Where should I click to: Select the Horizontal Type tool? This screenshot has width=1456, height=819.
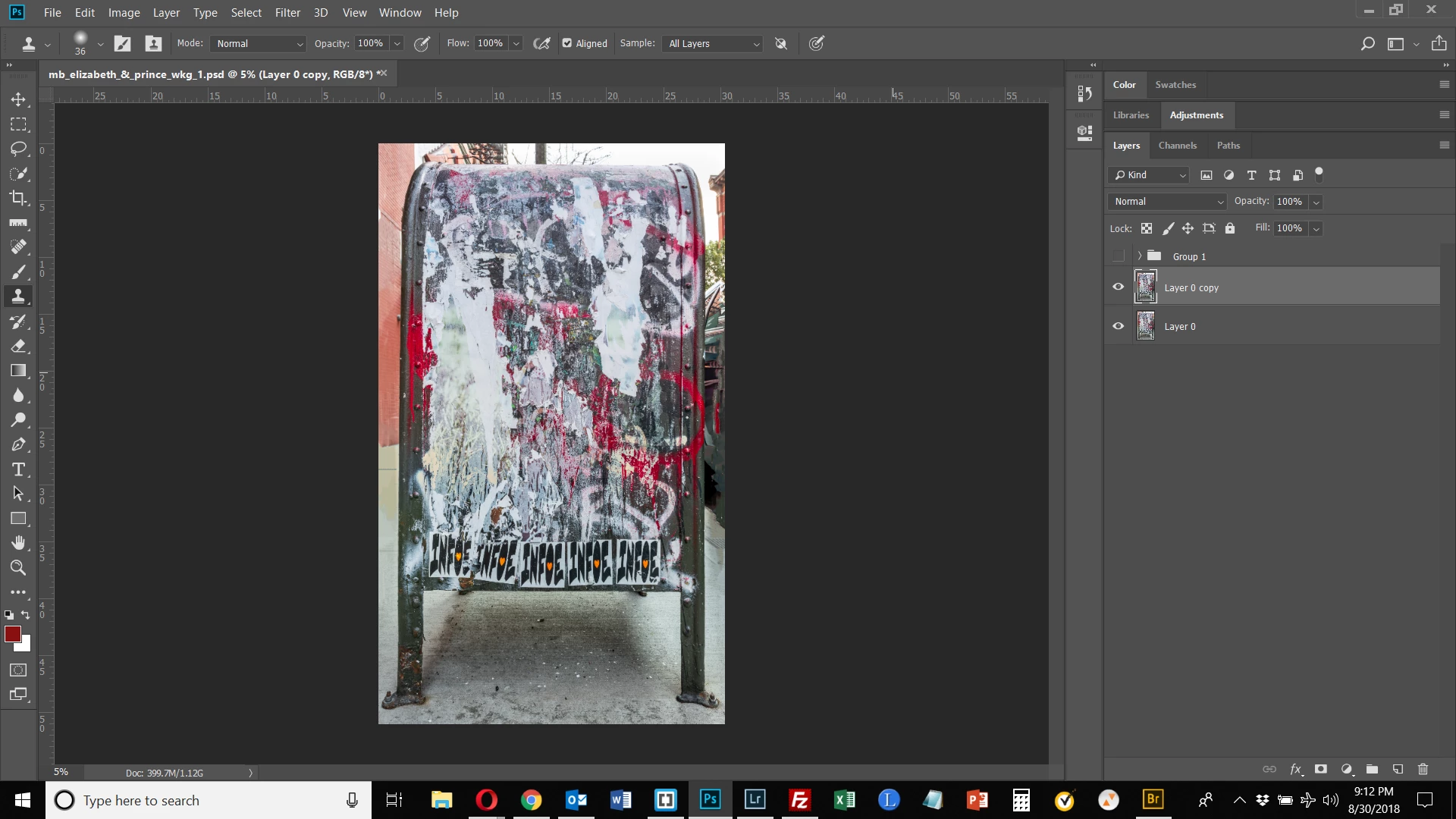18,469
